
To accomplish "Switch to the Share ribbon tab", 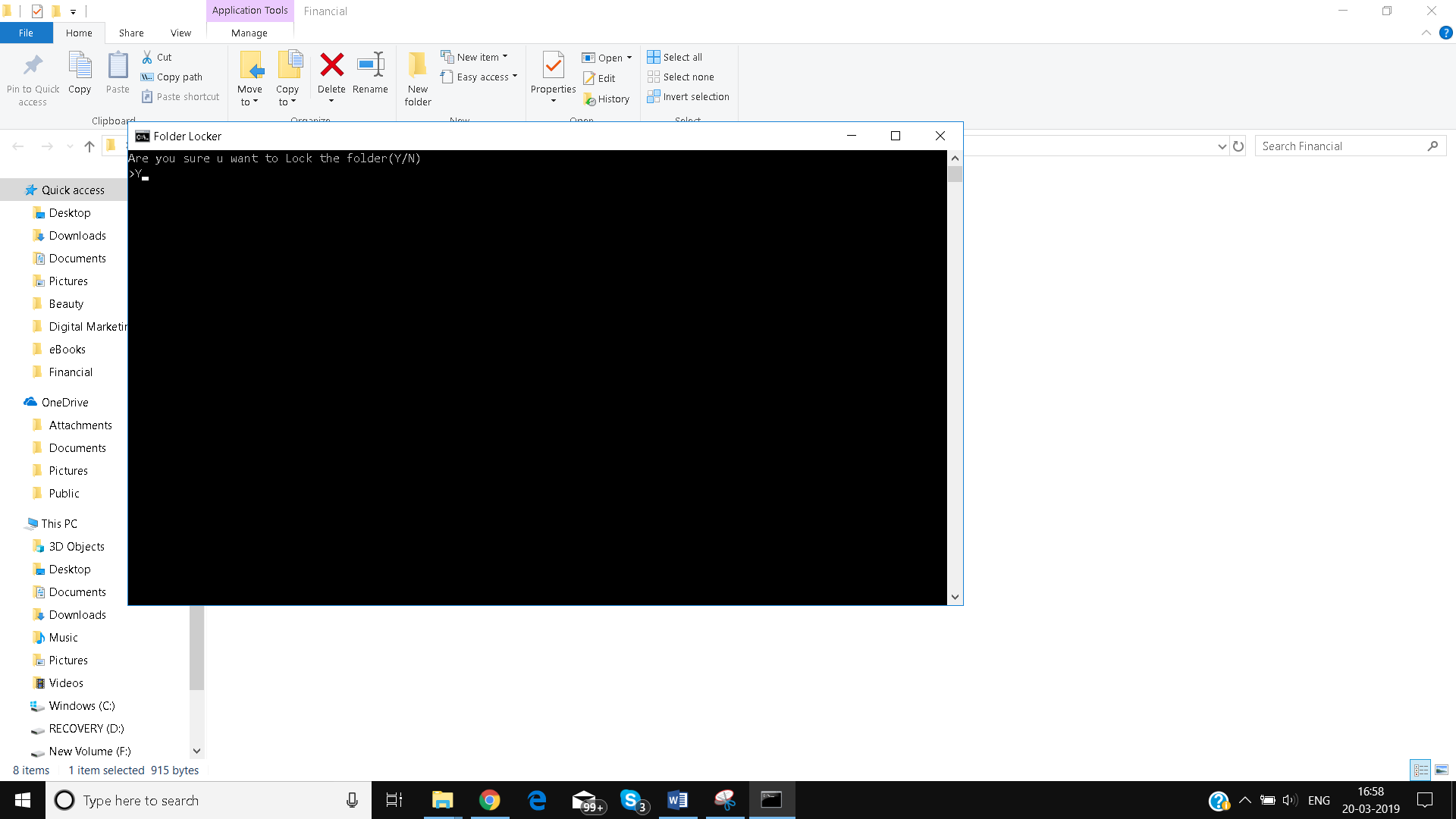I will point(131,33).
